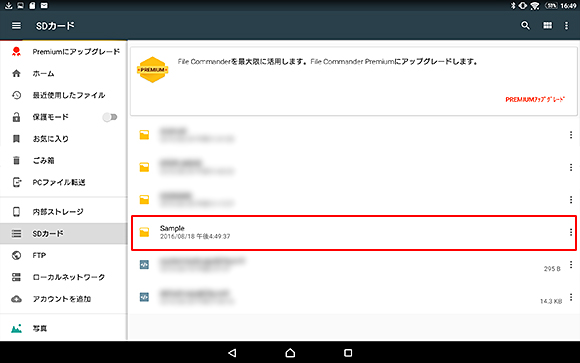Tap the local network icon

tap(16, 277)
